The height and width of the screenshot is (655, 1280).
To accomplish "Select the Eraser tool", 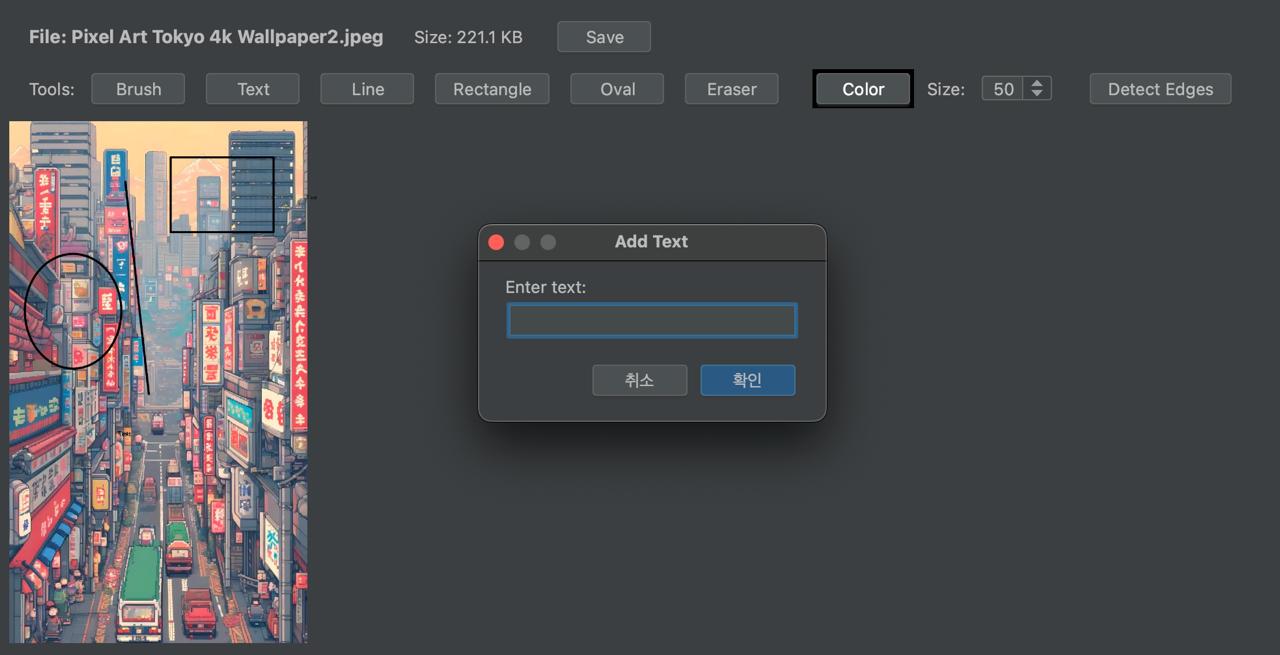I will [731, 88].
